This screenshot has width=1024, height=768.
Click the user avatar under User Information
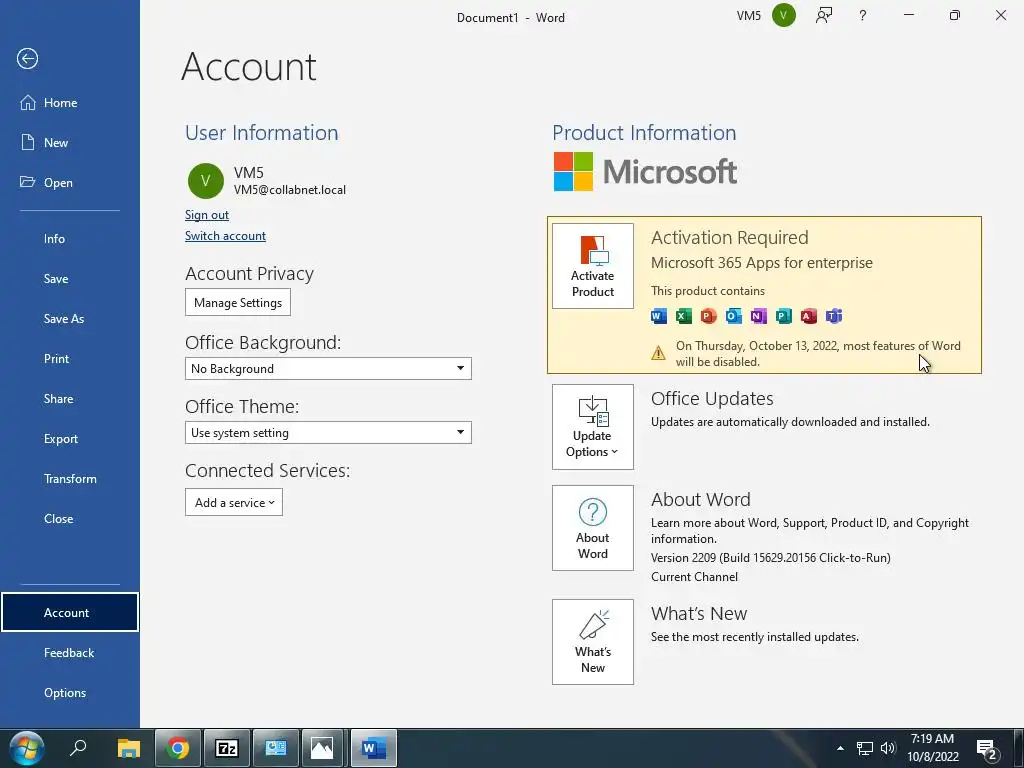click(206, 181)
